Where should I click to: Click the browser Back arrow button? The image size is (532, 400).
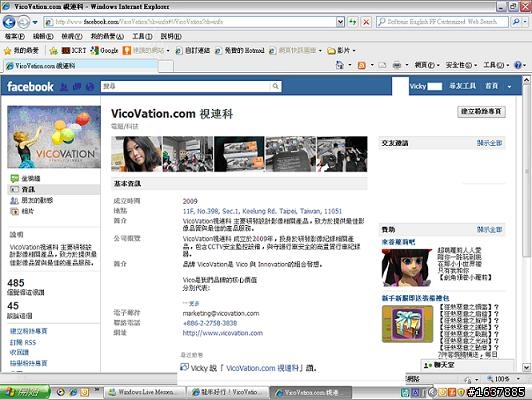pos(9,22)
